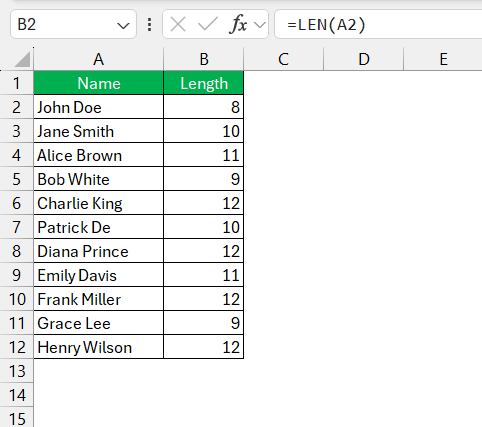Select the Emily Davis cell
Image resolution: width=482 pixels, height=427 pixels.
(99, 275)
